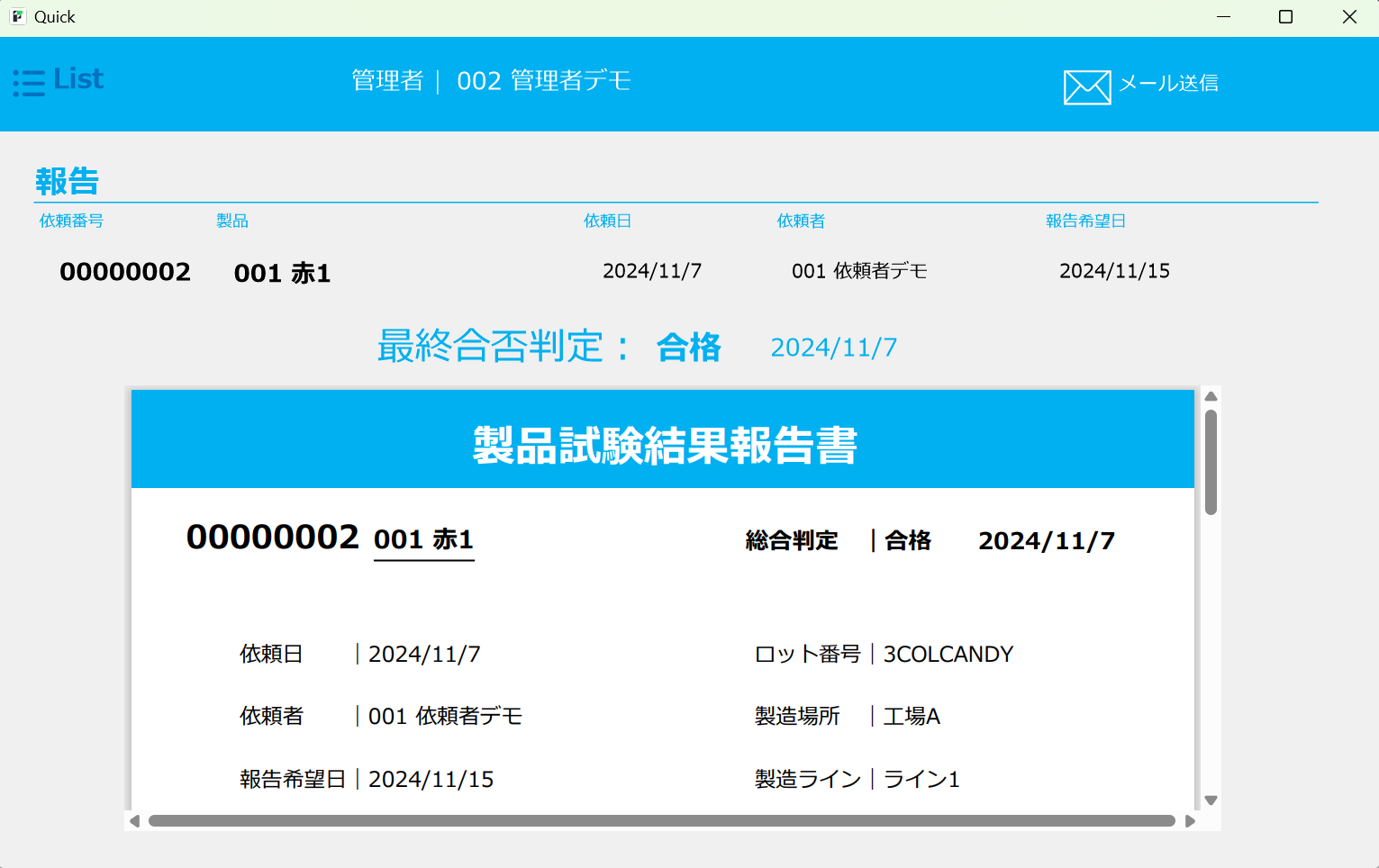
Task: Click the Quick app icon in title bar
Action: tap(17, 17)
